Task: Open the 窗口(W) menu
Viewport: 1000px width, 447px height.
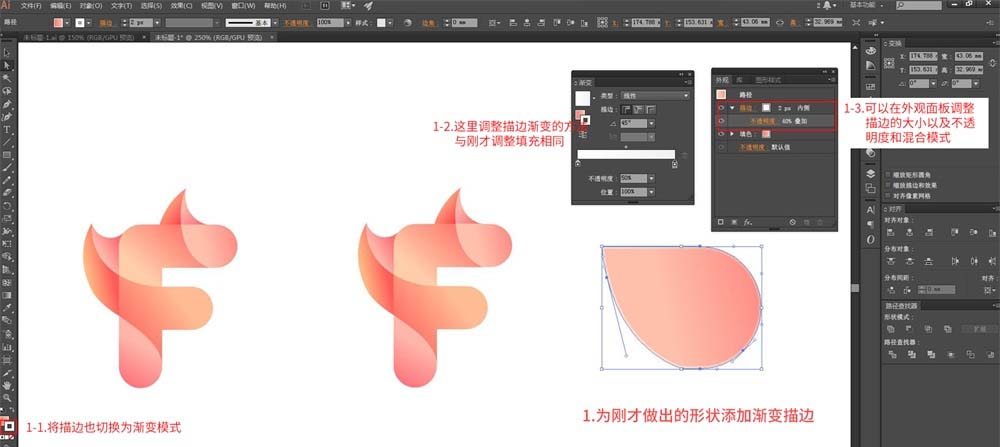Action: [243, 5]
